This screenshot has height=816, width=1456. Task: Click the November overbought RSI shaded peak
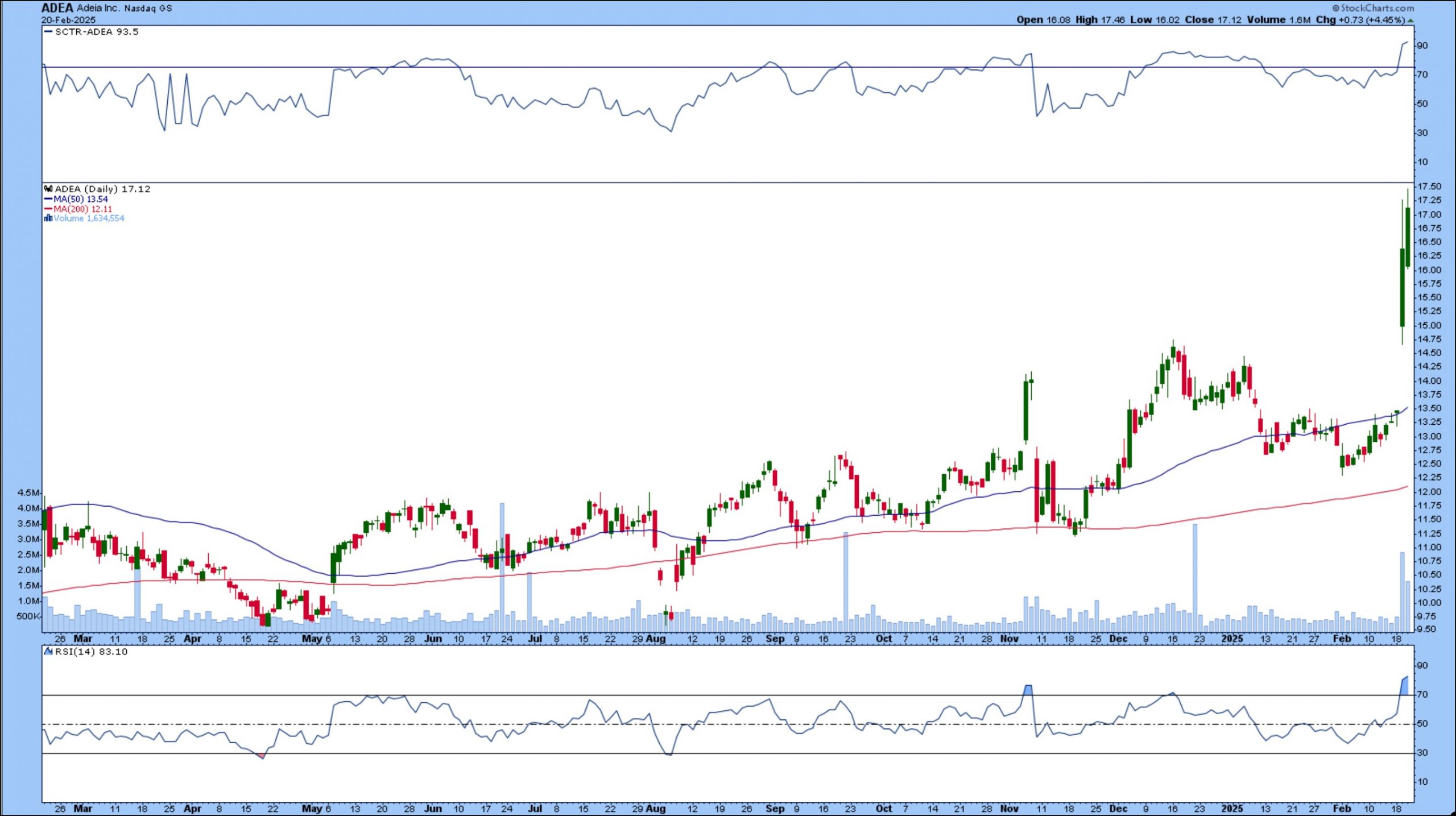coord(1028,690)
